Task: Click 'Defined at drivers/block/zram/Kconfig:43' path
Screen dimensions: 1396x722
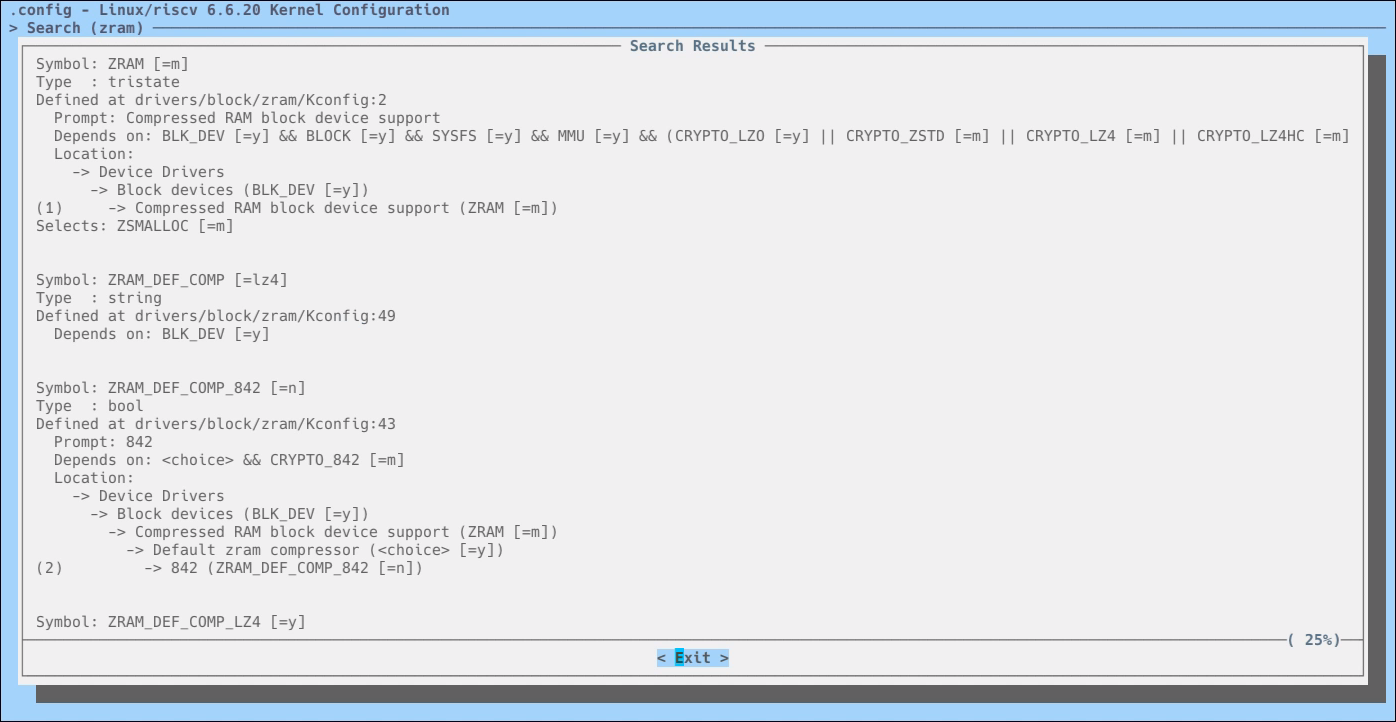Action: (215, 424)
